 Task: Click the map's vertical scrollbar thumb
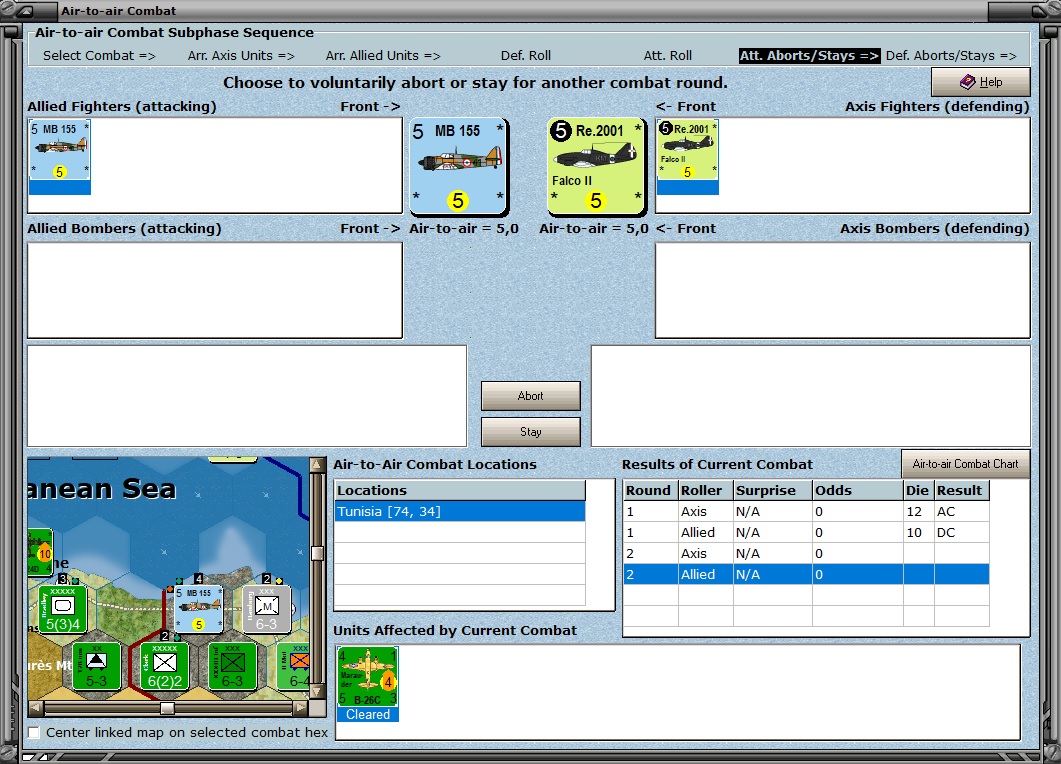[x=317, y=553]
